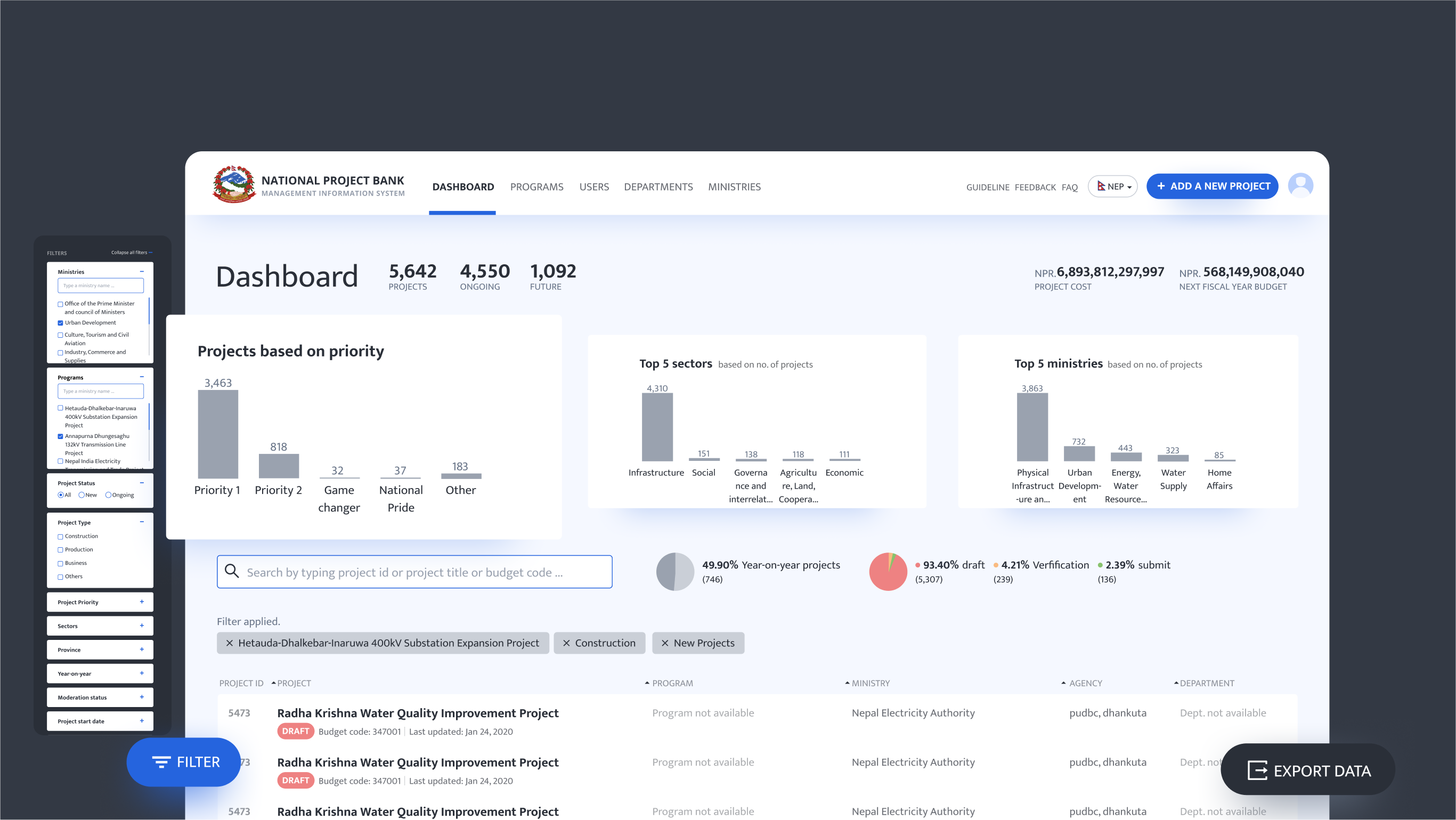Viewport: 1456px width, 820px height.
Task: Expand the Sectors filter section
Action: 142,626
